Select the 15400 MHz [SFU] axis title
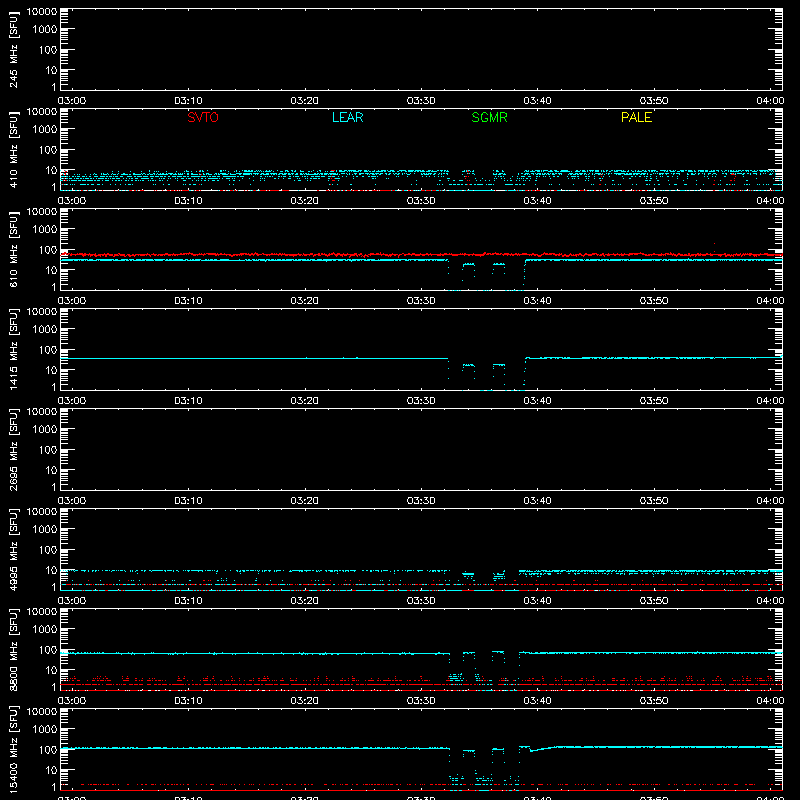The image size is (800, 800). (x=13, y=749)
